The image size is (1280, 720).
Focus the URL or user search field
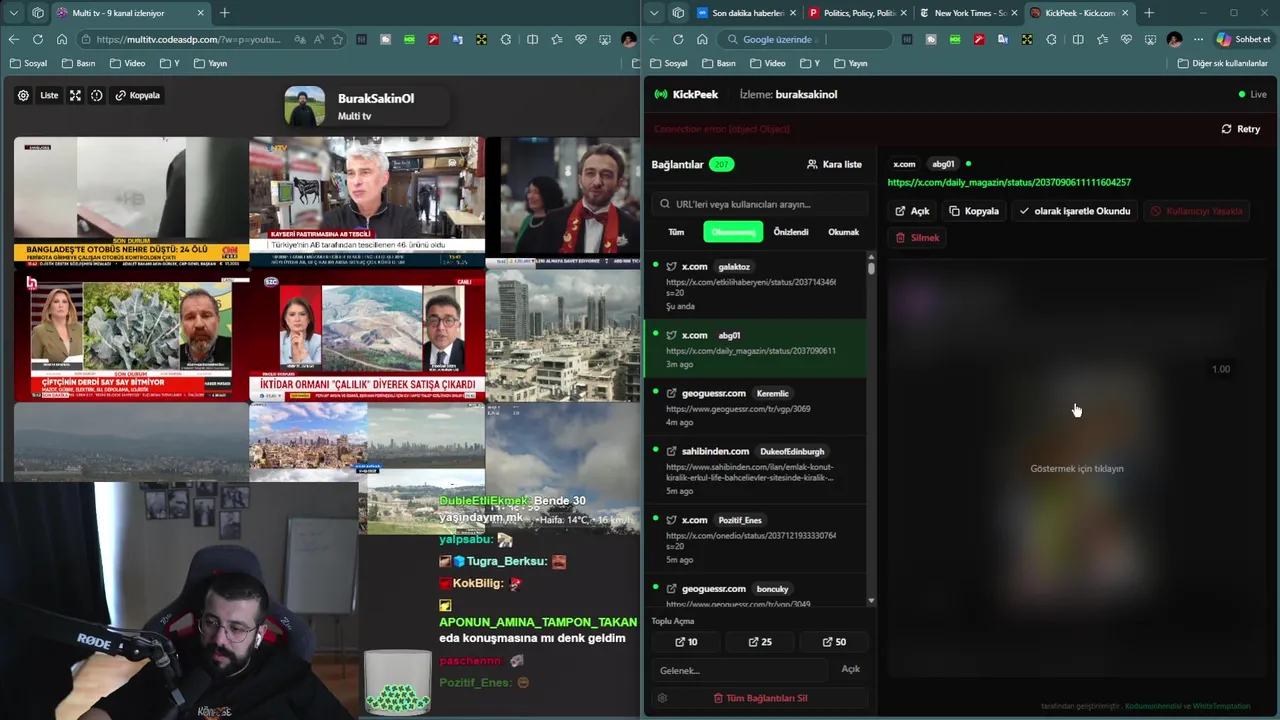(759, 204)
